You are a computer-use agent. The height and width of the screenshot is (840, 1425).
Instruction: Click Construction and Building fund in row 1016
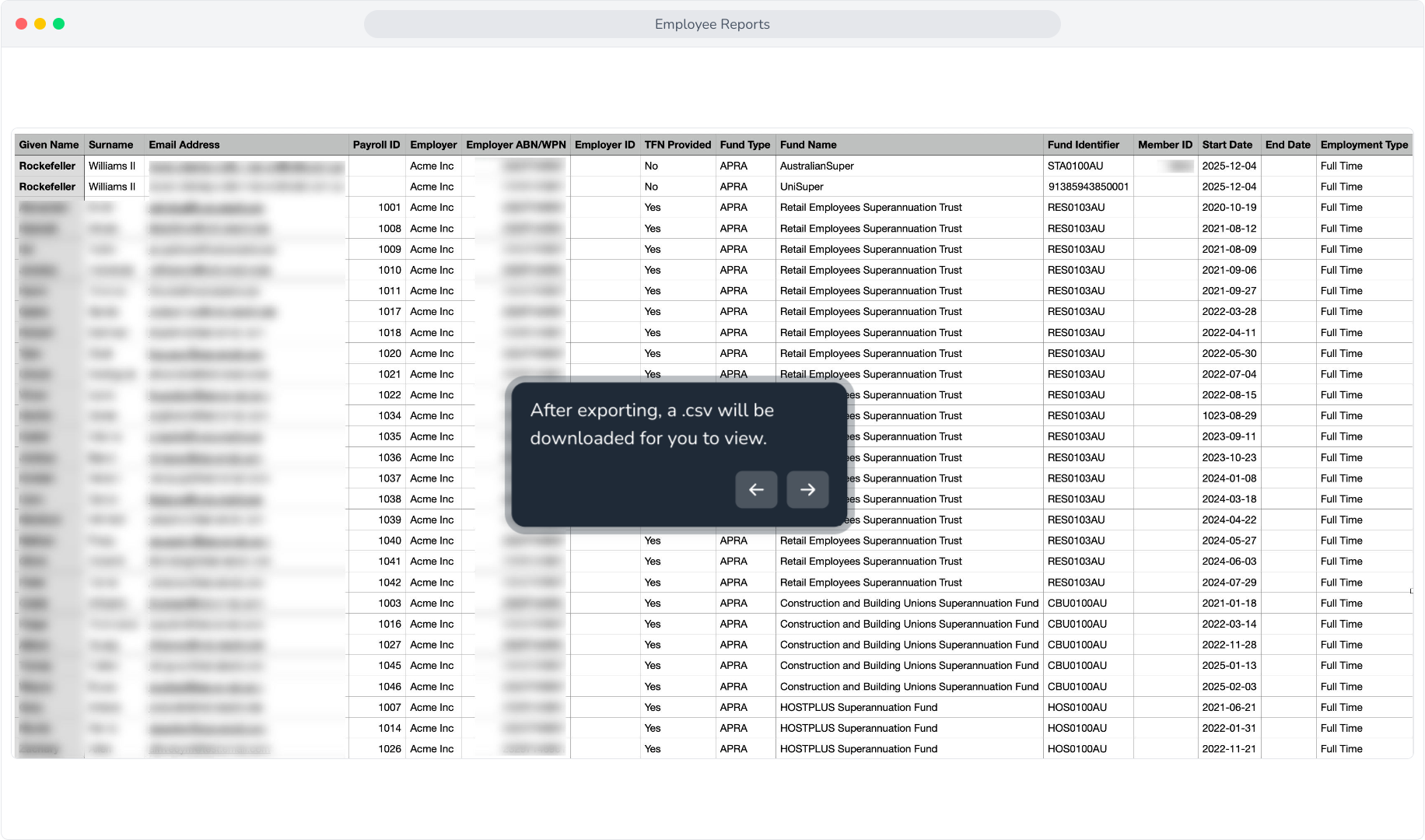point(909,625)
